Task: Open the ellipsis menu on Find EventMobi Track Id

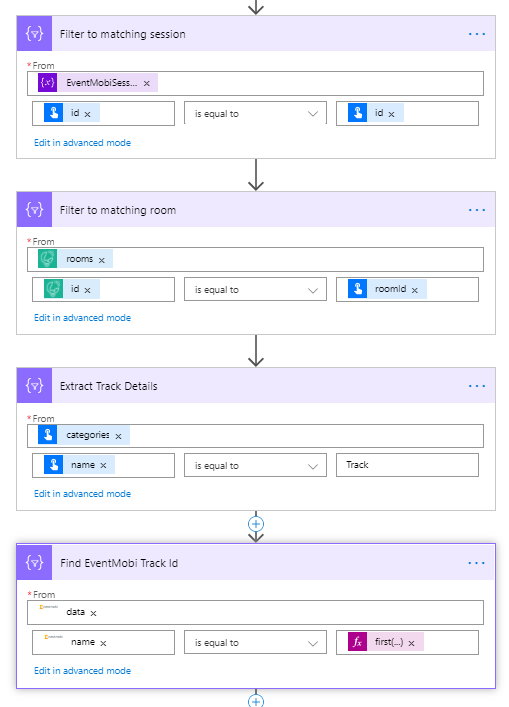Action: click(477, 563)
